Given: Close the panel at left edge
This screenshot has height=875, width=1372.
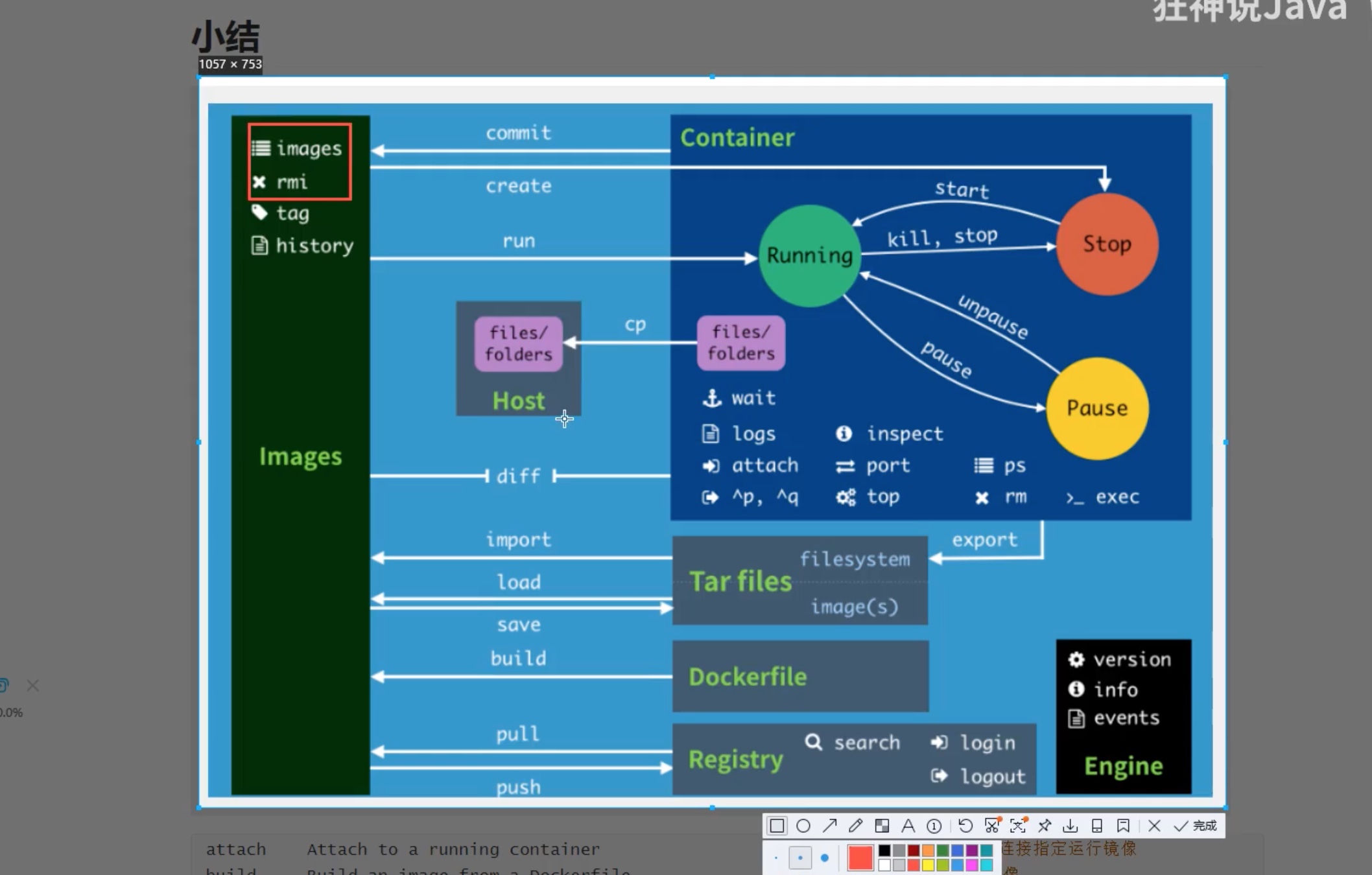Looking at the screenshot, I should [x=33, y=685].
